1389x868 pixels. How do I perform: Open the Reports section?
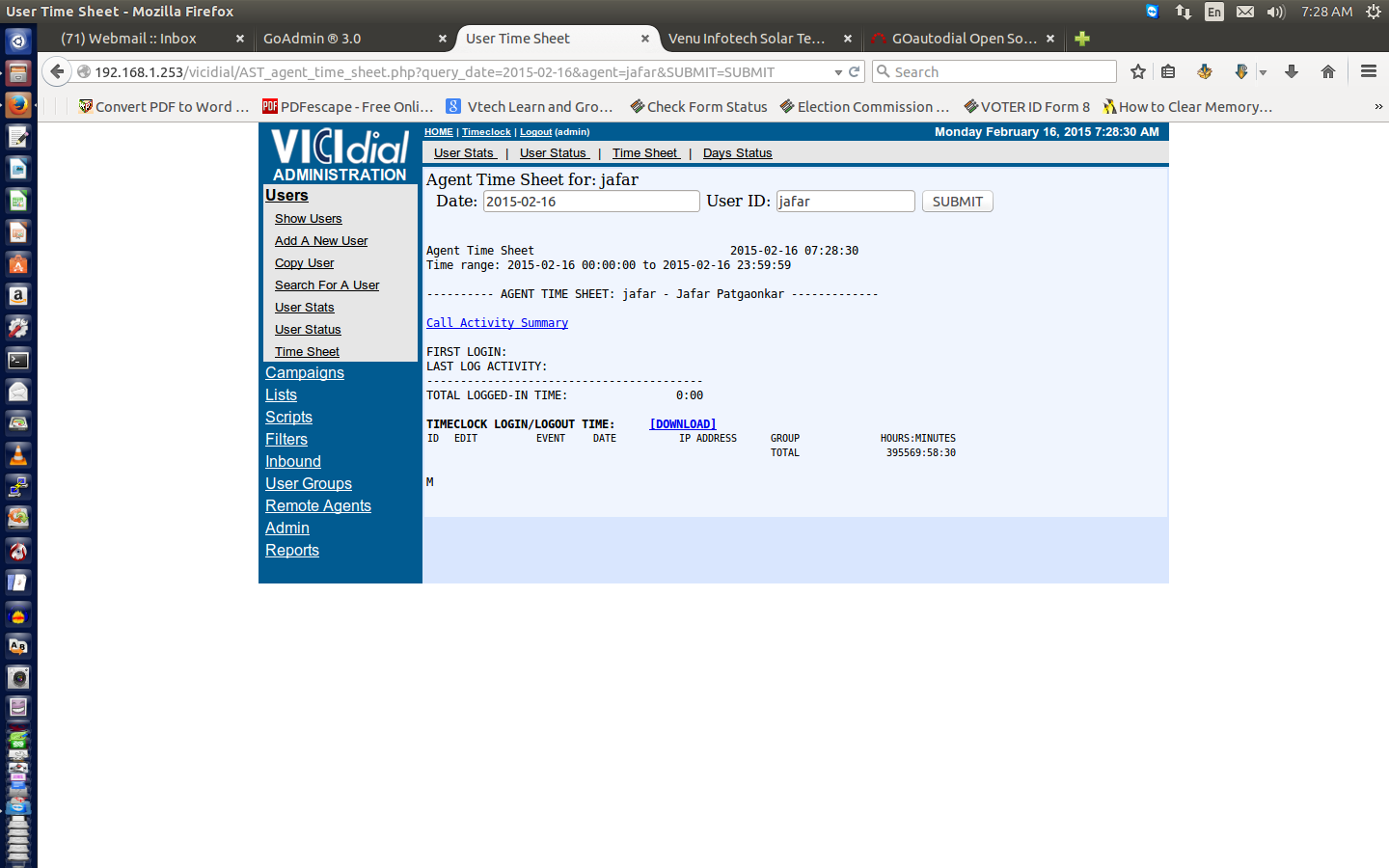click(292, 551)
